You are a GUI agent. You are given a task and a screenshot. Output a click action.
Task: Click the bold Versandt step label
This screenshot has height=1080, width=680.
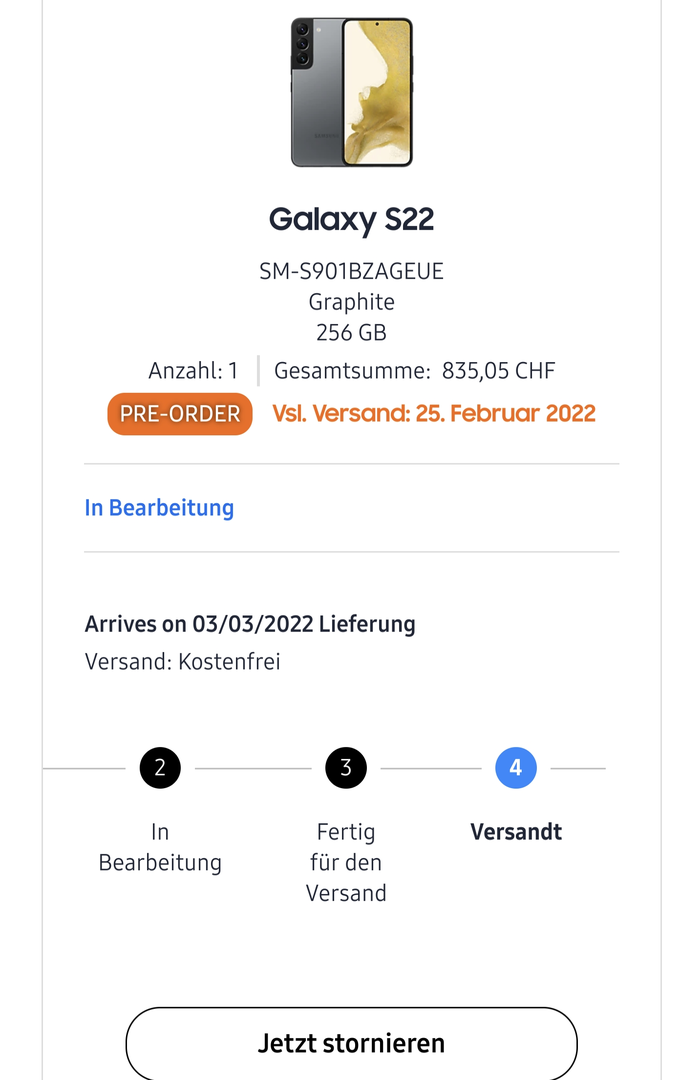click(x=516, y=832)
